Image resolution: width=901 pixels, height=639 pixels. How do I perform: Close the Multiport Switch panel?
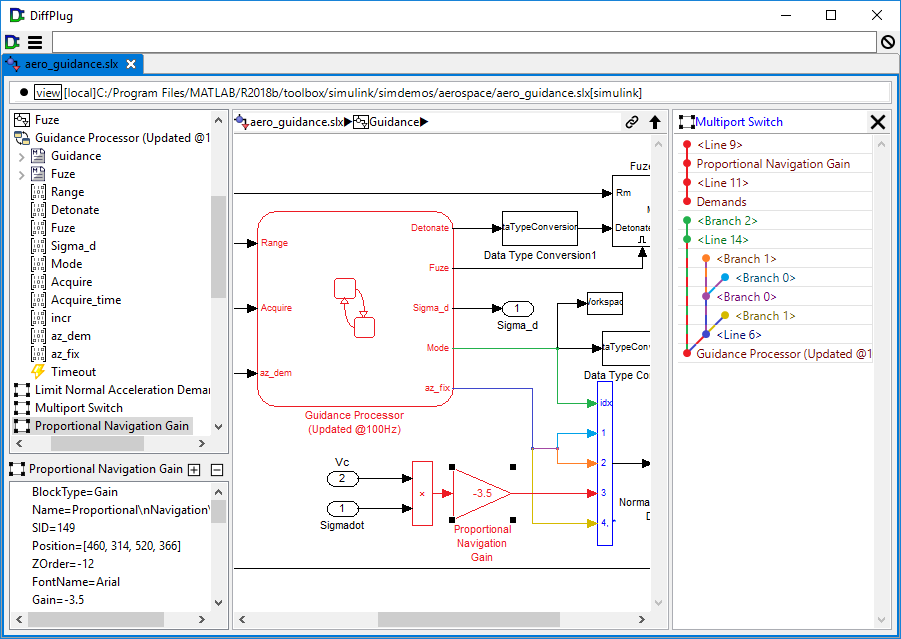pos(877,122)
